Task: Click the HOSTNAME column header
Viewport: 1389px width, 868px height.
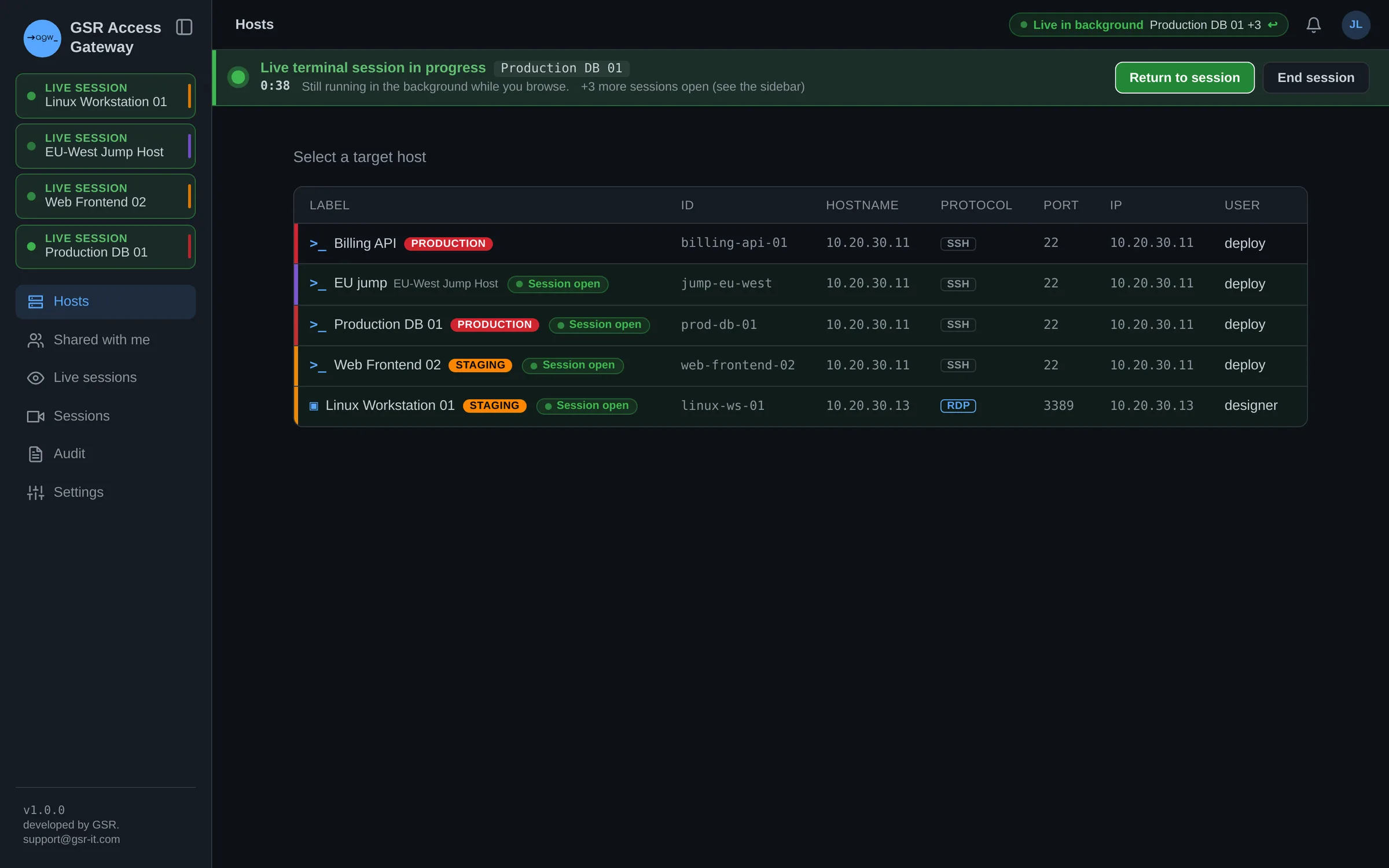Action: (862, 205)
